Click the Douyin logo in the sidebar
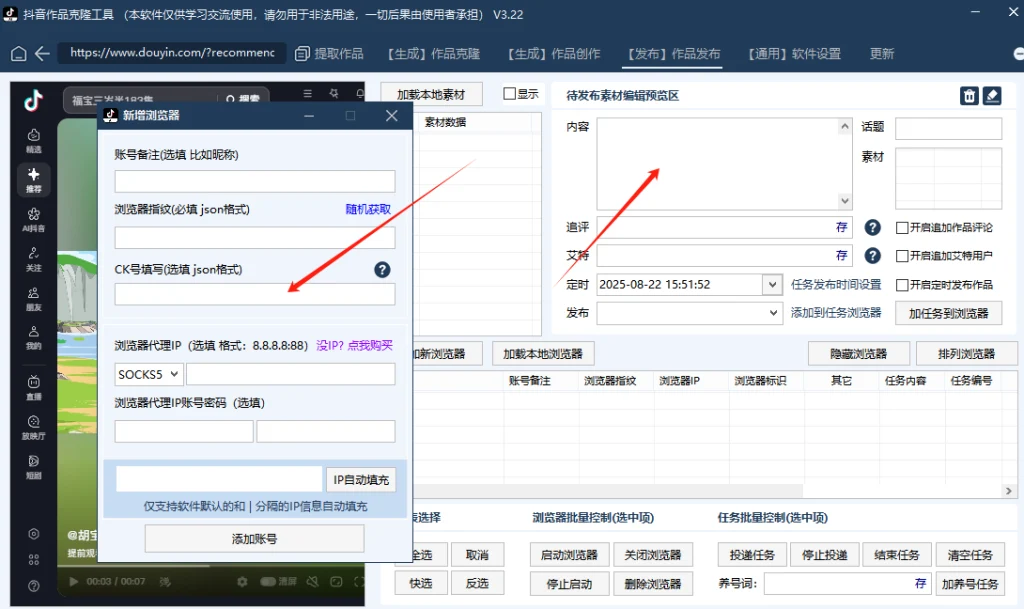This screenshot has width=1024, height=609. click(x=33, y=101)
